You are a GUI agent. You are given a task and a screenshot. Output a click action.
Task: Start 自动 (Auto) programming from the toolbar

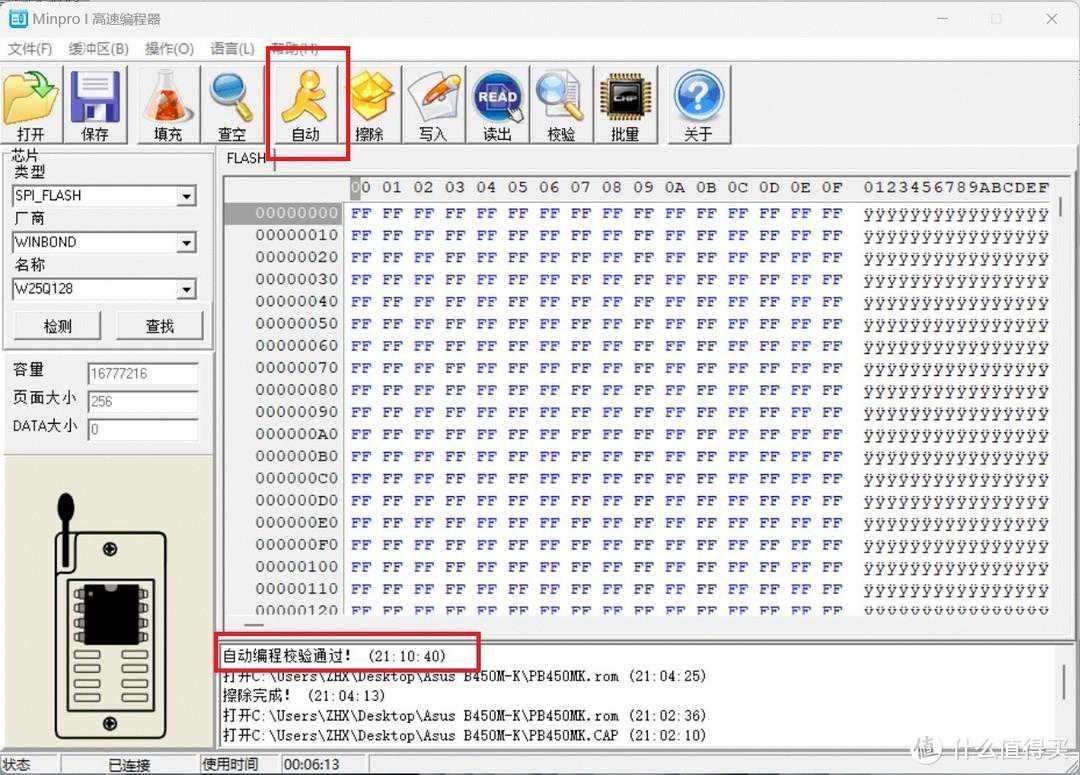[x=305, y=105]
